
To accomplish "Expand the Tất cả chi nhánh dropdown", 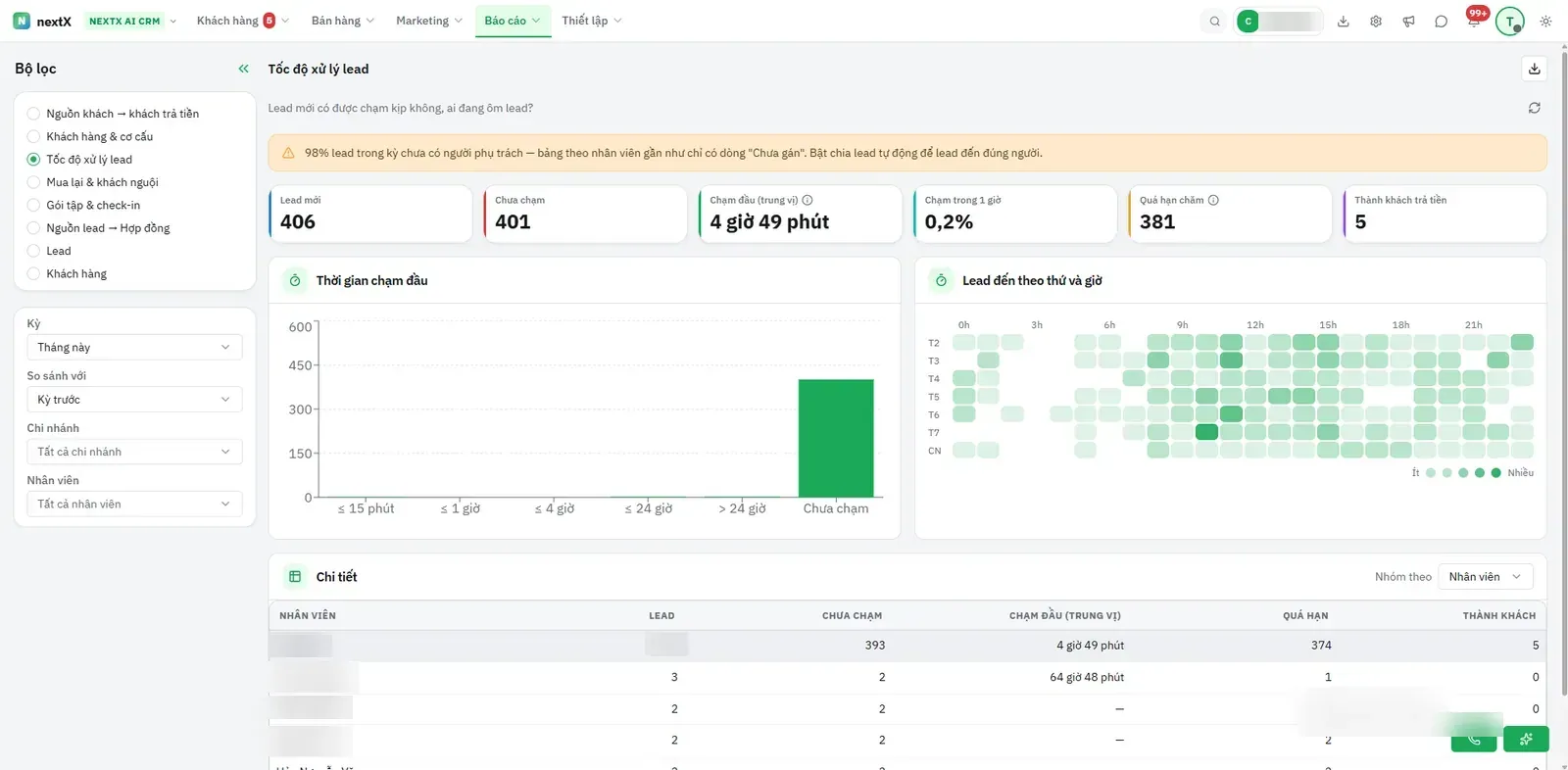I will 134,452.
